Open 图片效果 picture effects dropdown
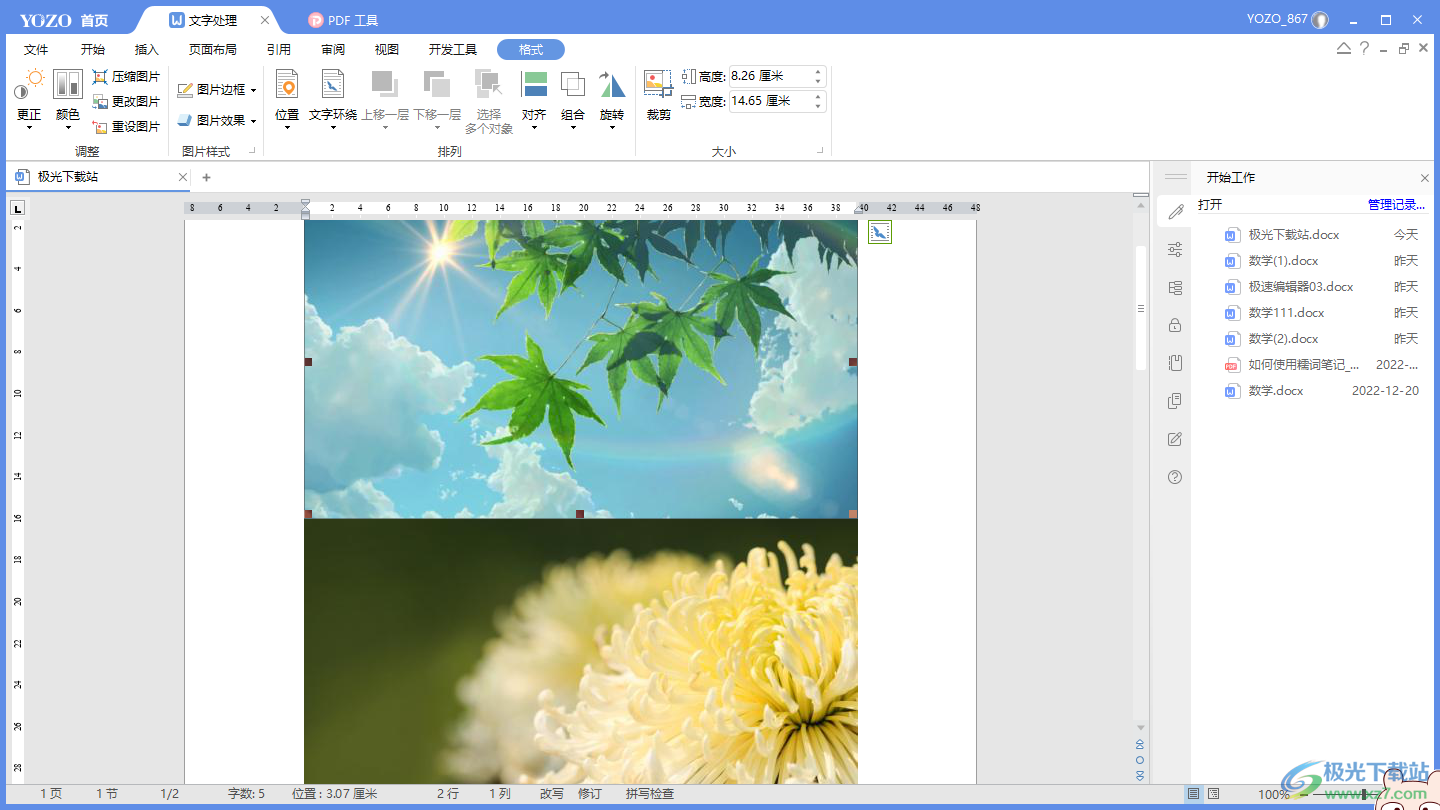 coord(217,120)
